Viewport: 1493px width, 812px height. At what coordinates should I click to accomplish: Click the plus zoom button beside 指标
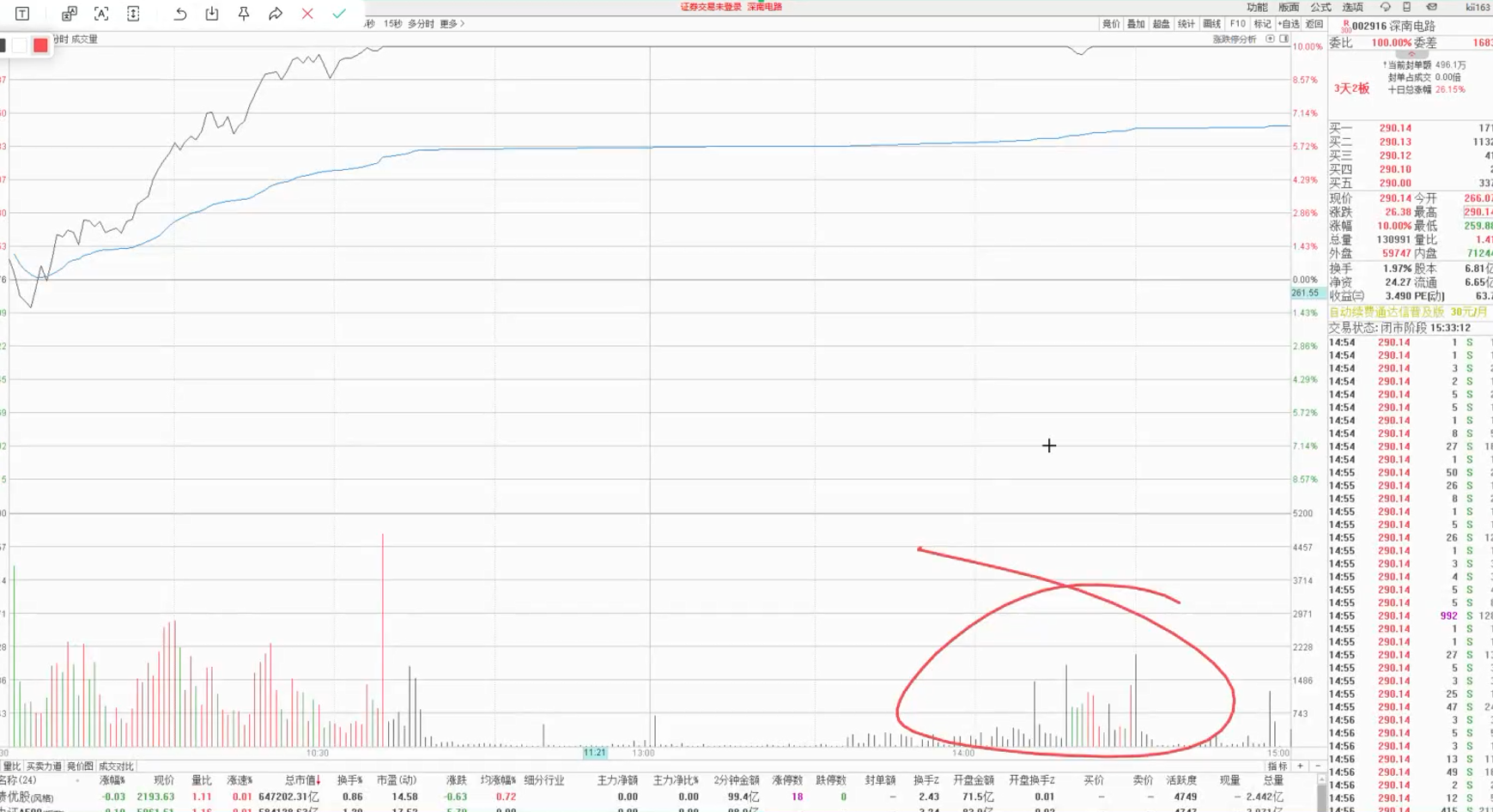pos(1300,767)
